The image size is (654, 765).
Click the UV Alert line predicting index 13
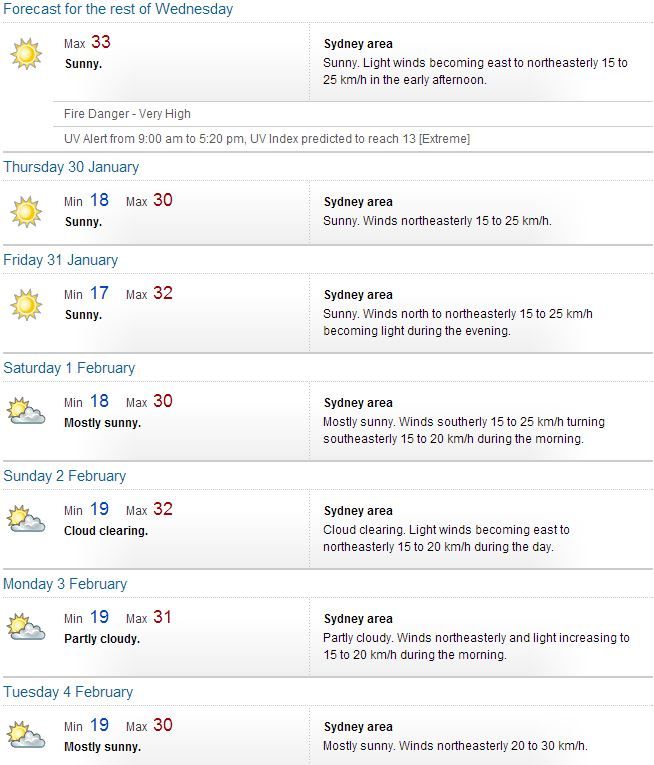coord(267,139)
